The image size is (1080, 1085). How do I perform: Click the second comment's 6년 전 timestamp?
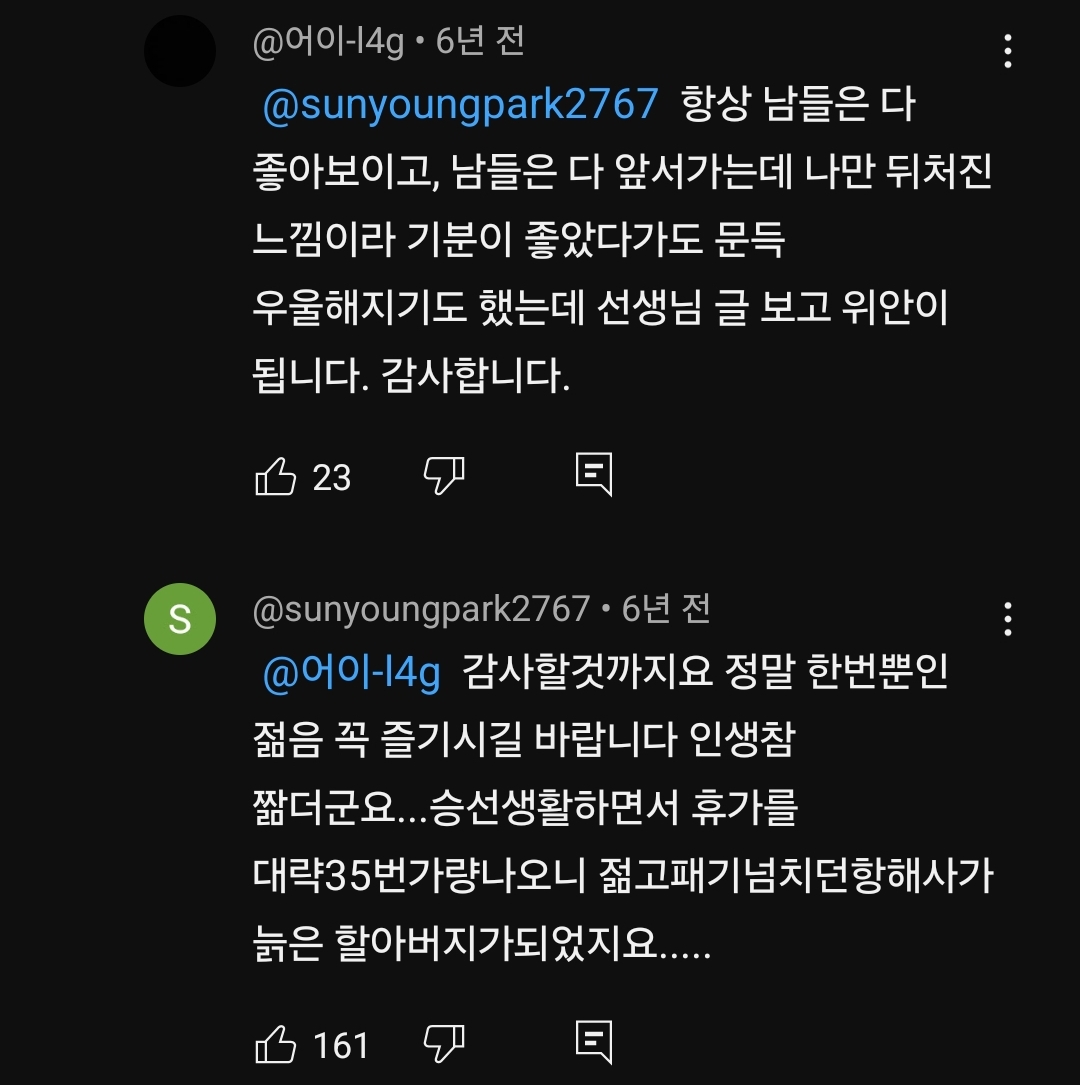[666, 610]
